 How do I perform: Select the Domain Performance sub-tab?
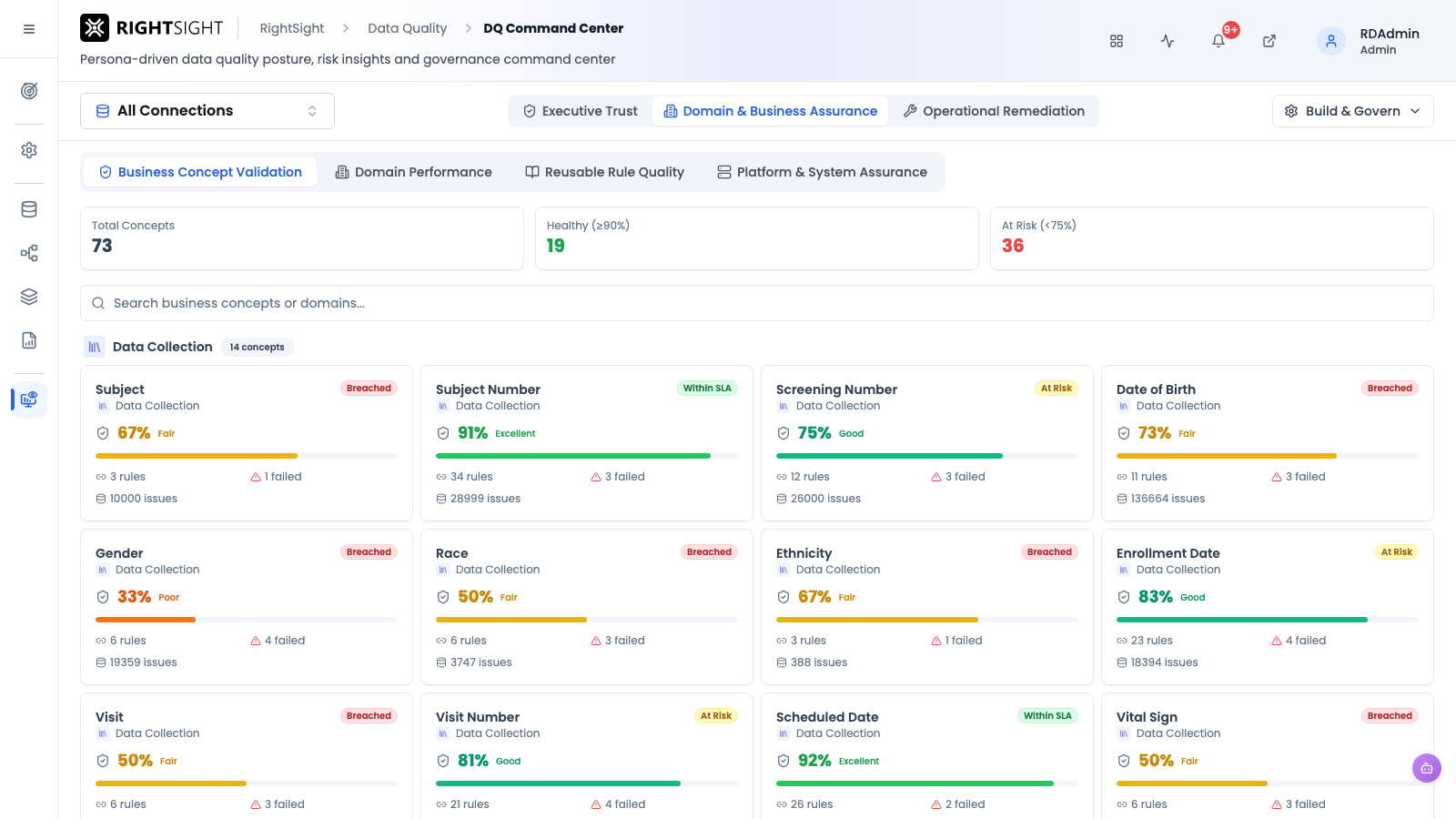coord(414,172)
